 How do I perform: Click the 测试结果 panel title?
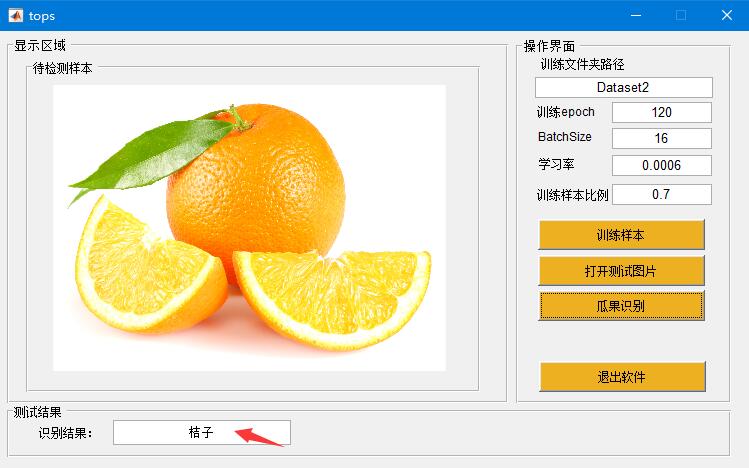pyautogui.click(x=37, y=412)
